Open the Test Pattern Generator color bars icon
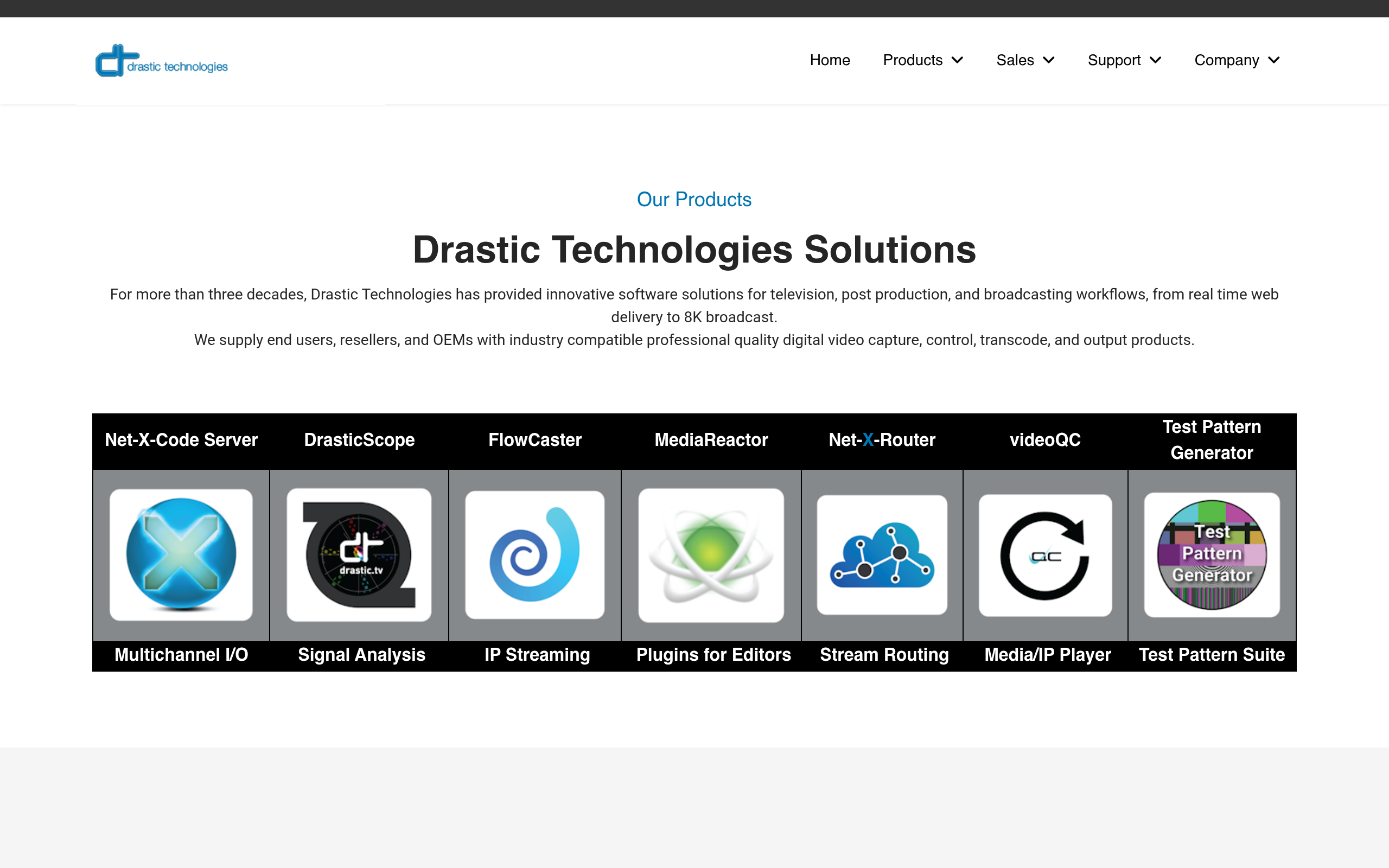Screen dimensions: 1389x868 coord(1212,554)
